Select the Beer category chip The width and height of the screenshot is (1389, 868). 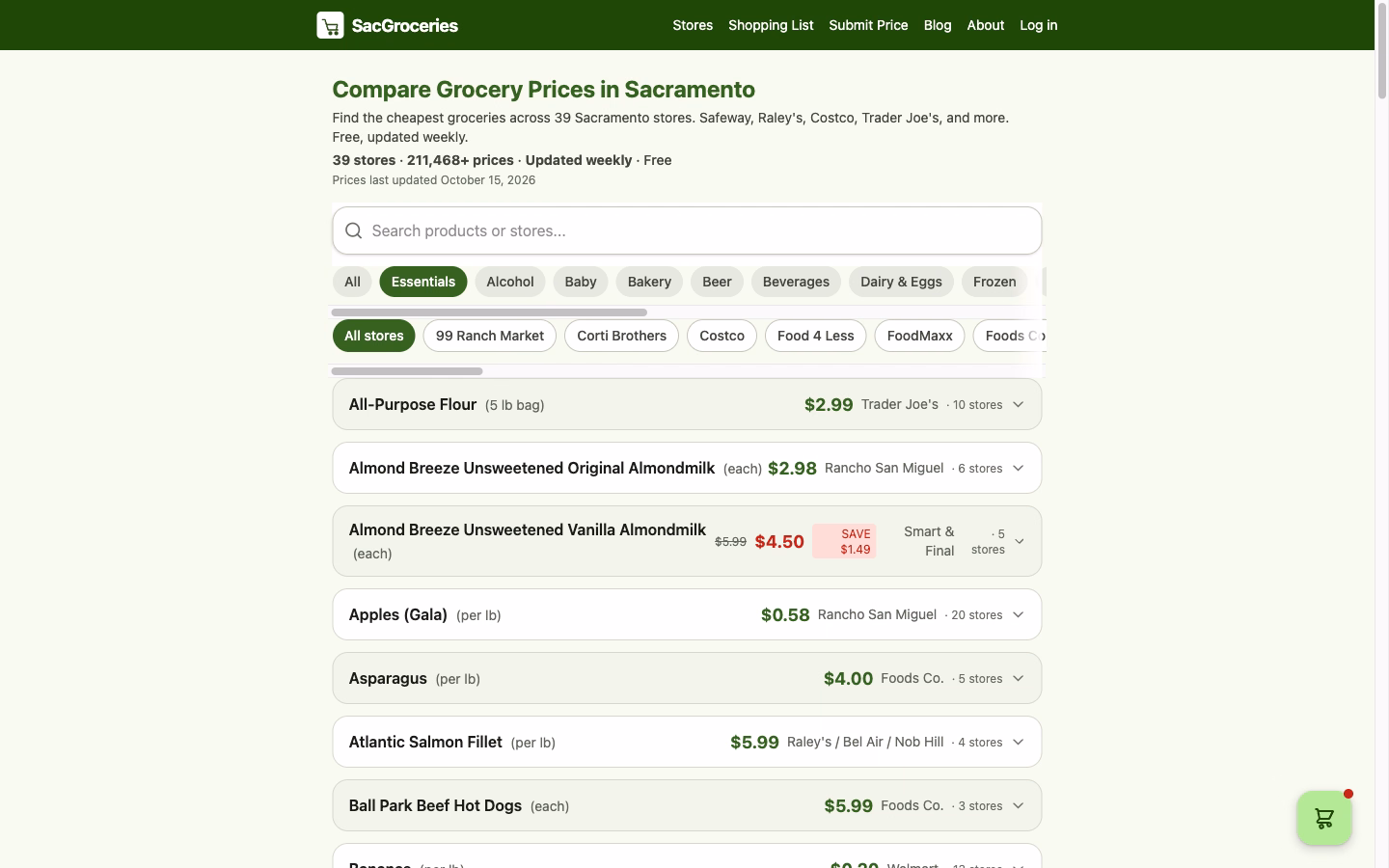(717, 282)
